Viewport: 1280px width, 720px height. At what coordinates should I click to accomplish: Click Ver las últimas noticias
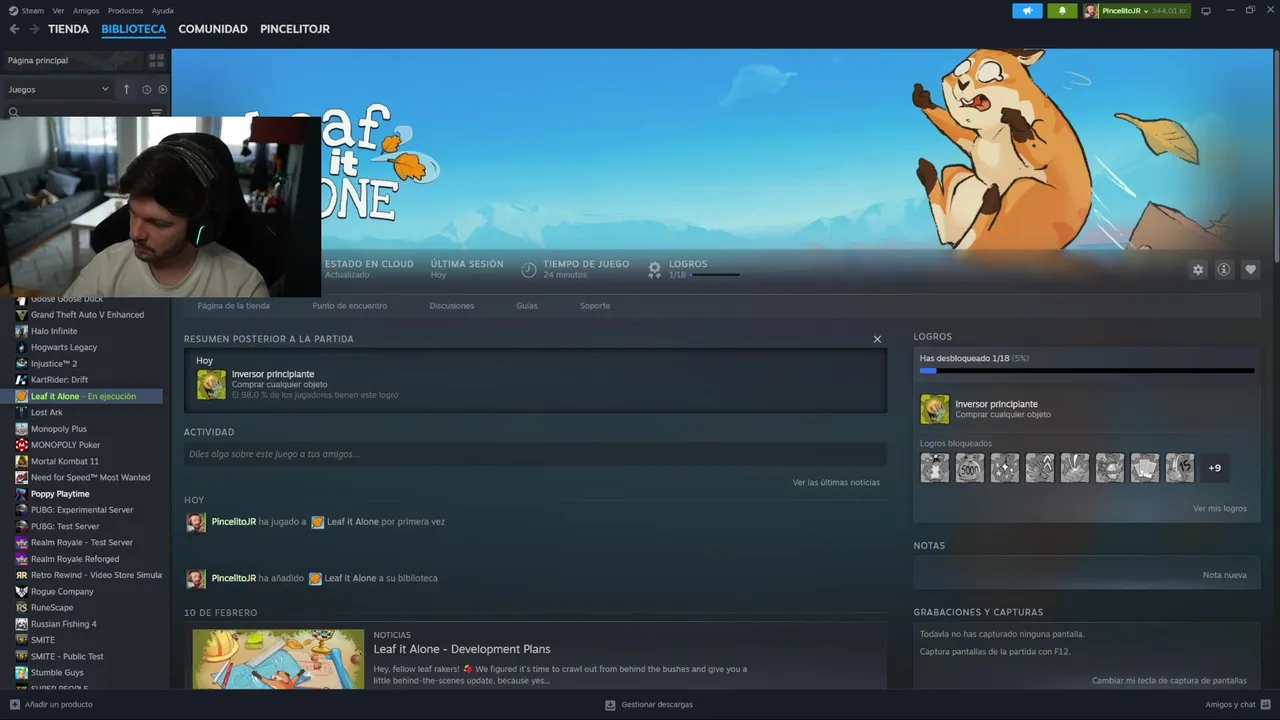pyautogui.click(x=836, y=482)
